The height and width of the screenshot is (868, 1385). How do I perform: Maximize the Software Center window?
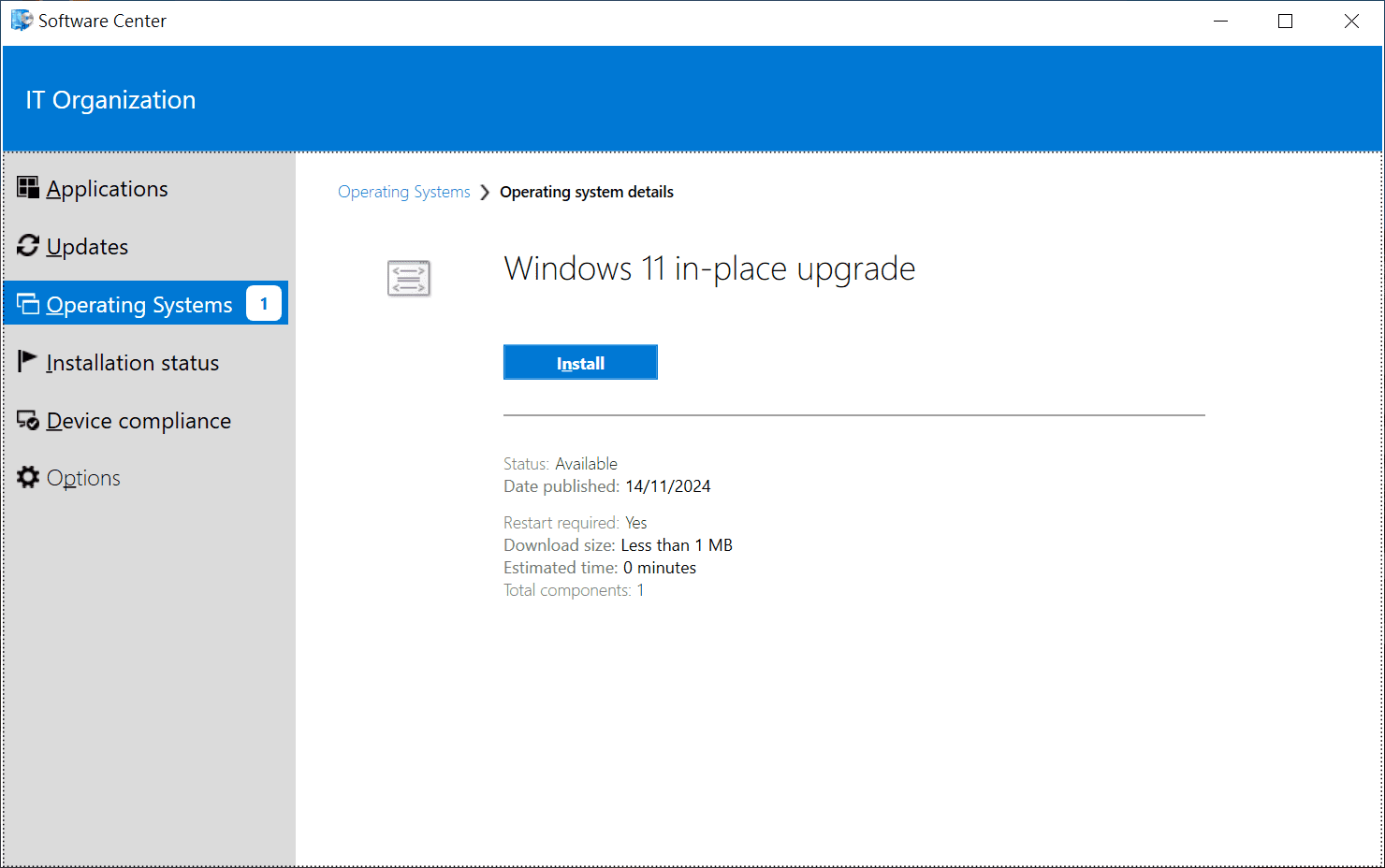(1285, 22)
